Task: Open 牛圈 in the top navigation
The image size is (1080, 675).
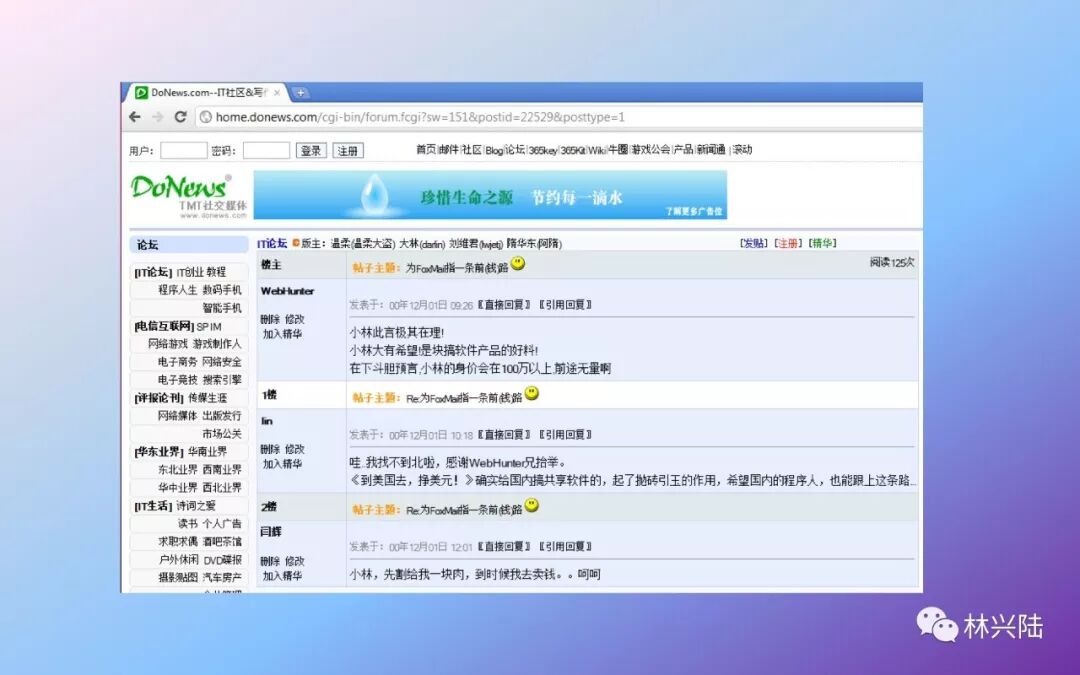Action: 619,149
